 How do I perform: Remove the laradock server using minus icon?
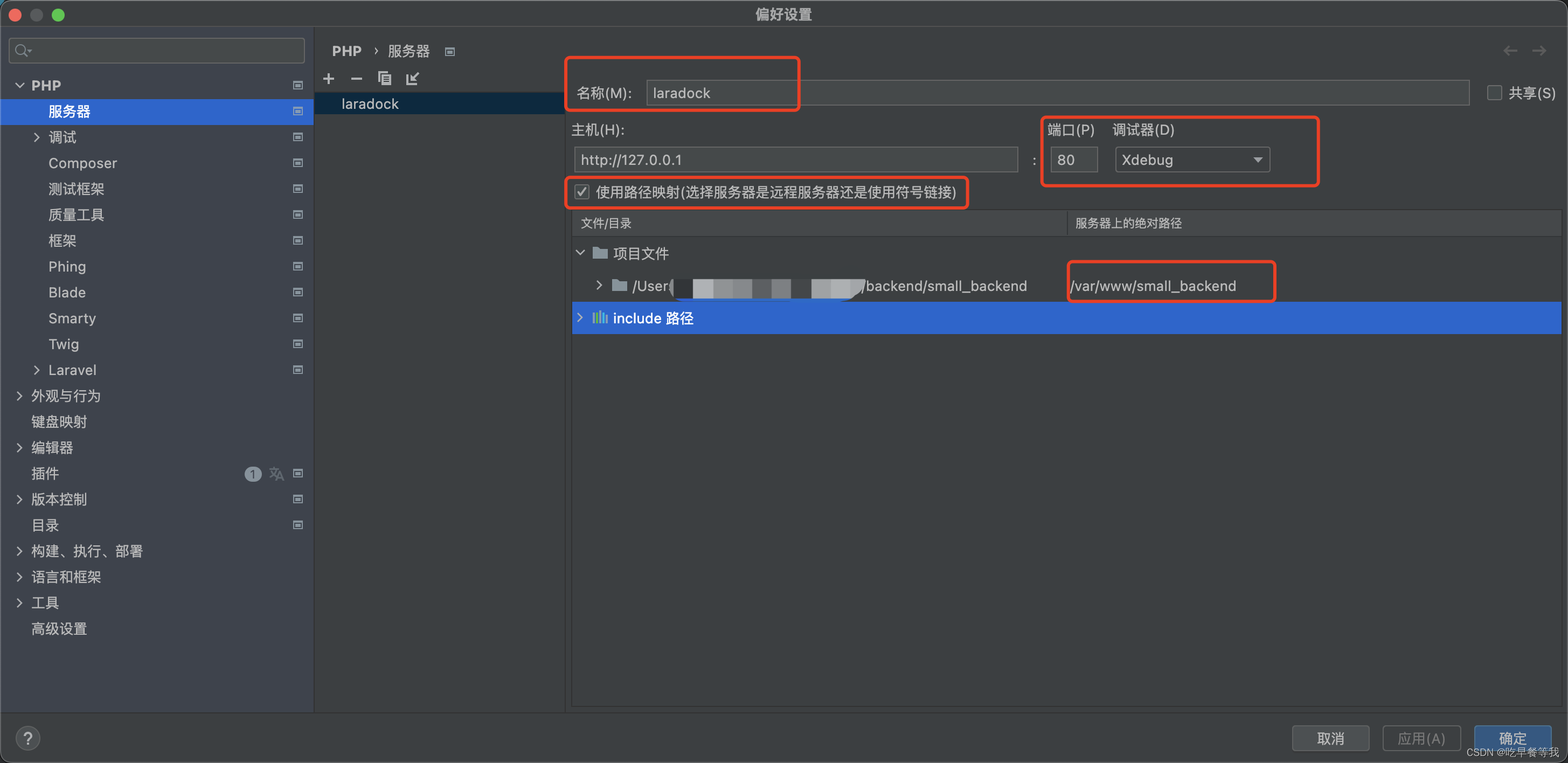click(x=357, y=79)
